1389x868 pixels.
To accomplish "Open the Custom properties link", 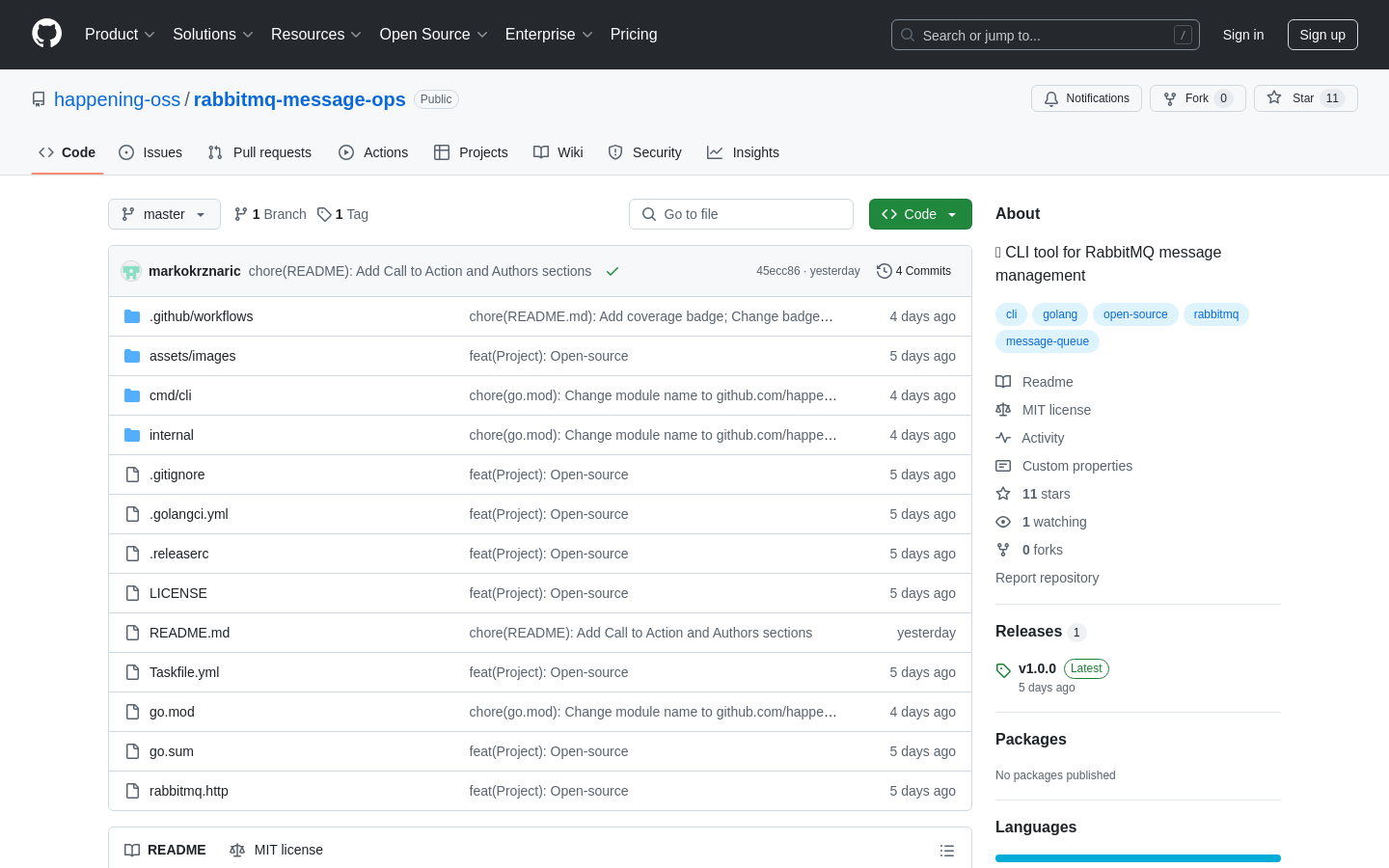I will 1064,466.
